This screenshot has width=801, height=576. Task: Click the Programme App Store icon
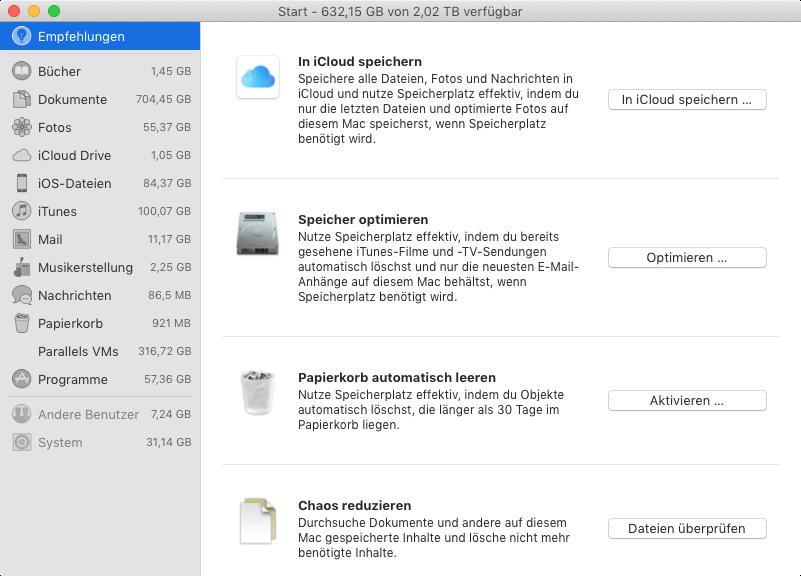pos(21,379)
